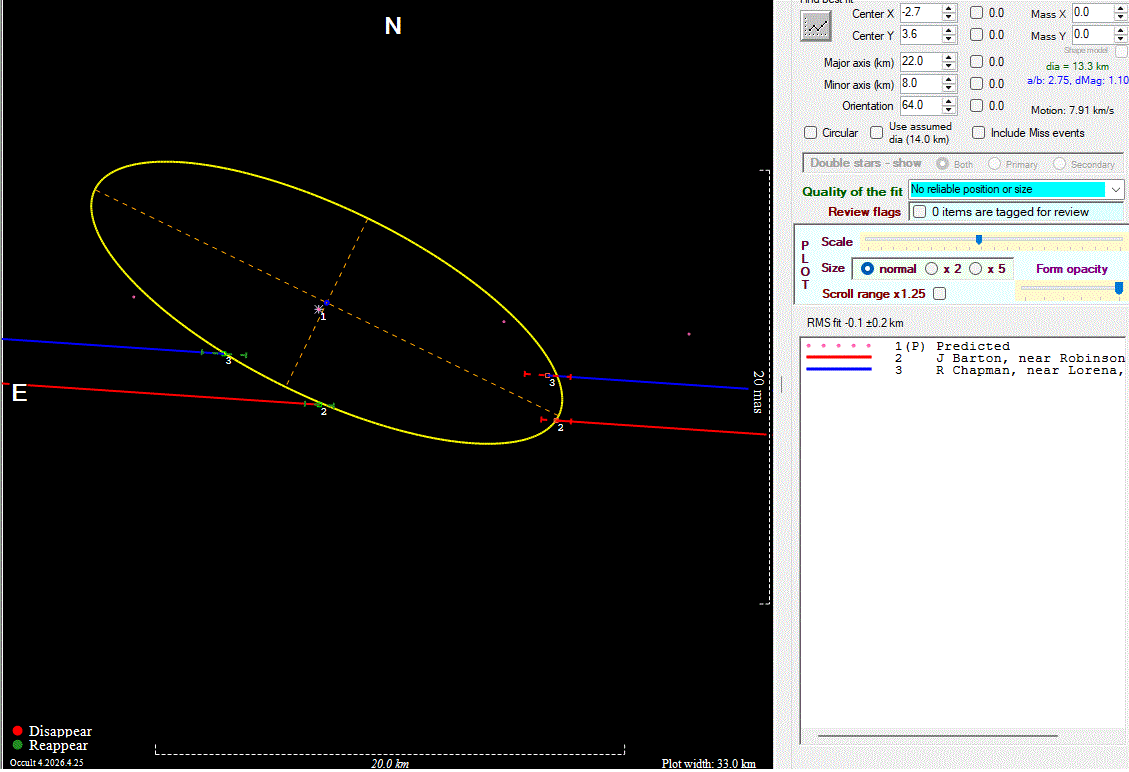Increase the Orientation value with up arrow
The height and width of the screenshot is (772, 1129).
tap(948, 101)
